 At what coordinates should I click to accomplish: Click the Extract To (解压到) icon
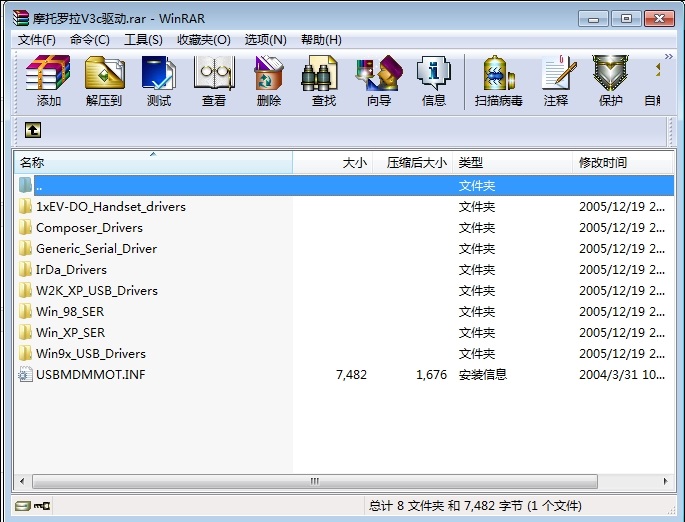click(104, 73)
